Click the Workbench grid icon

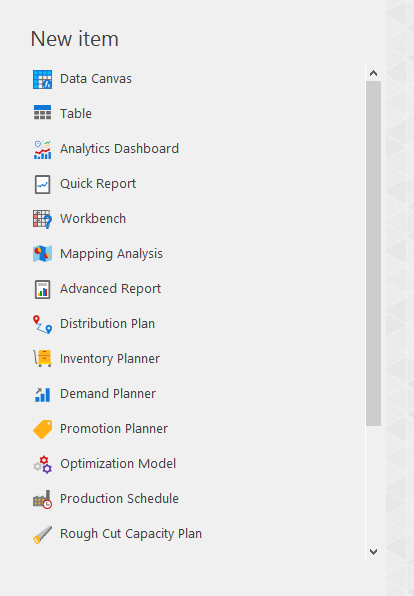[x=42, y=219]
